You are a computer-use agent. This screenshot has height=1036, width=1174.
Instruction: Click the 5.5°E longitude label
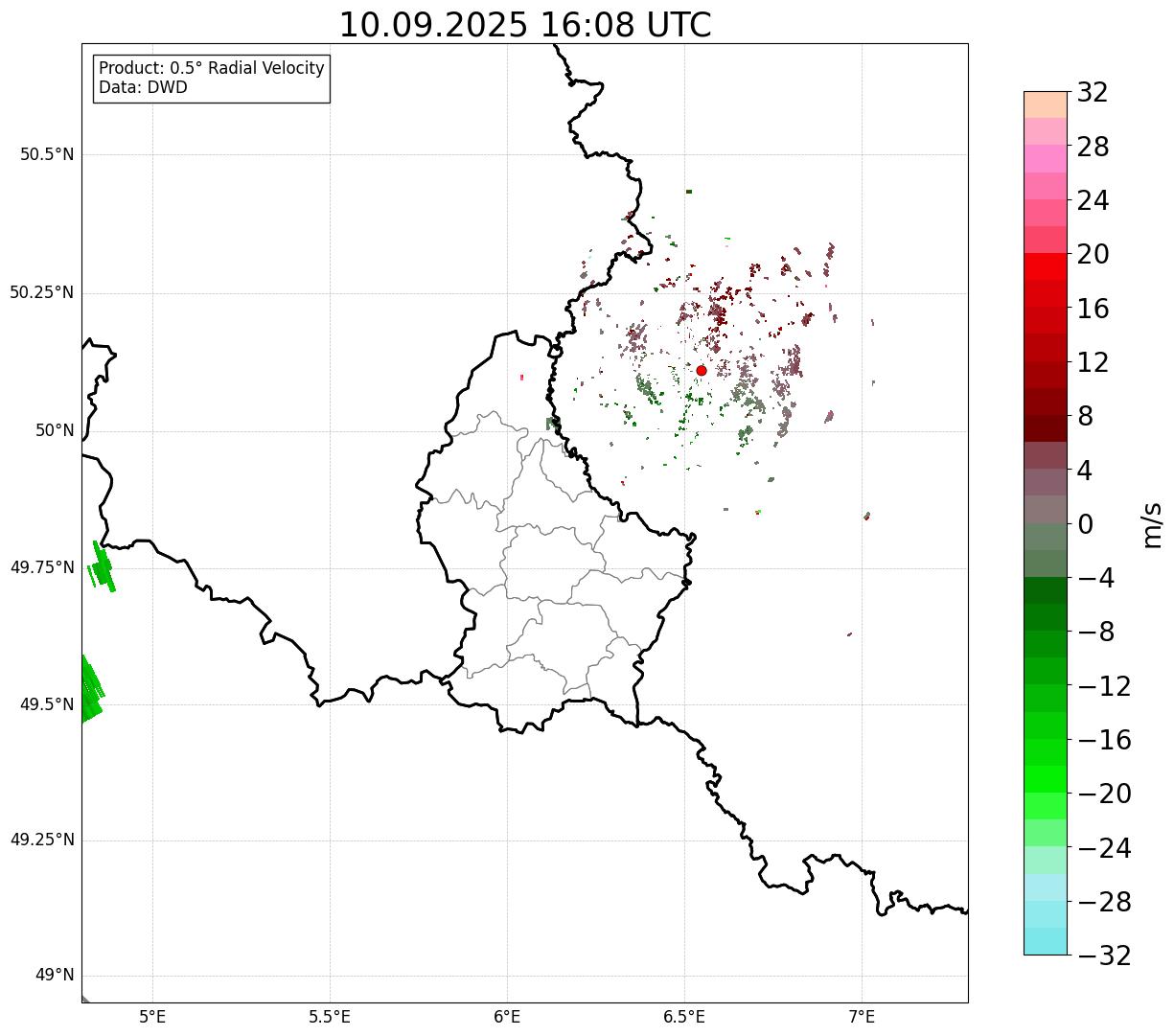point(330,1017)
